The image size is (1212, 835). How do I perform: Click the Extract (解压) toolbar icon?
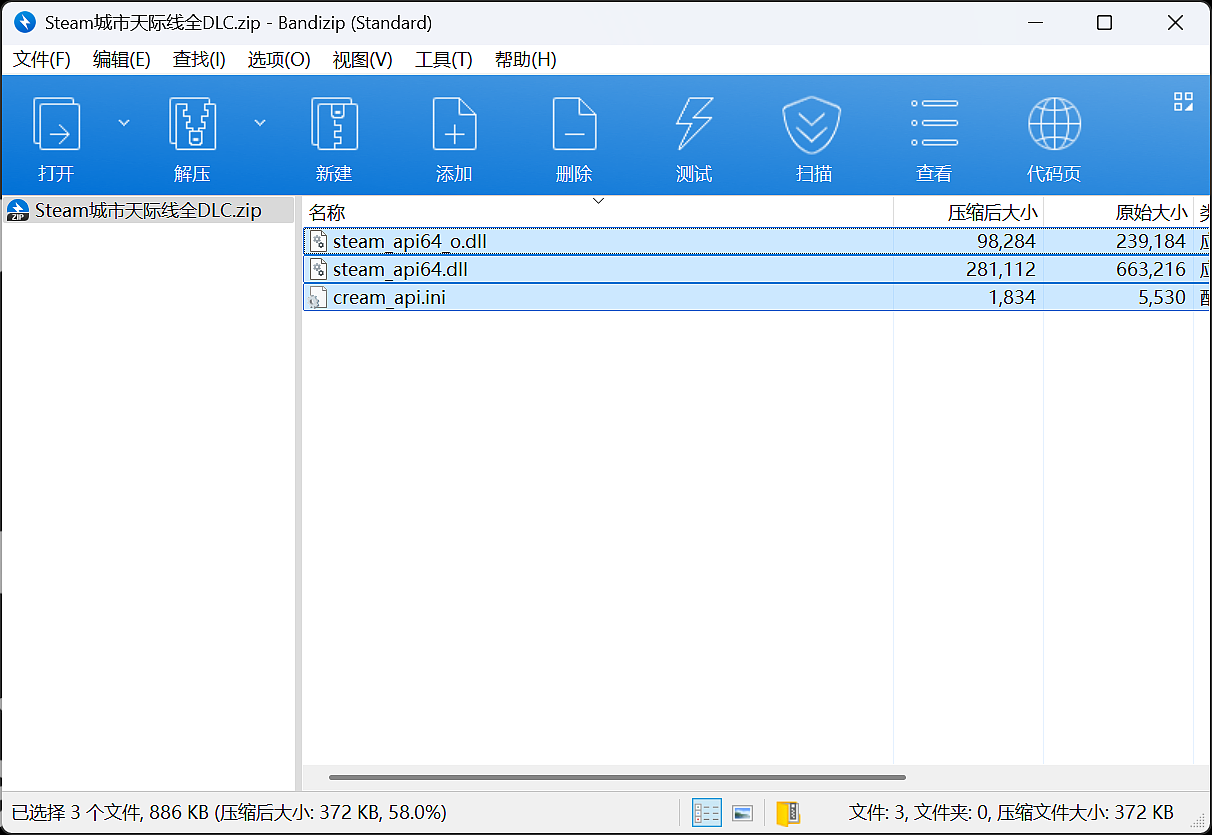pos(192,125)
